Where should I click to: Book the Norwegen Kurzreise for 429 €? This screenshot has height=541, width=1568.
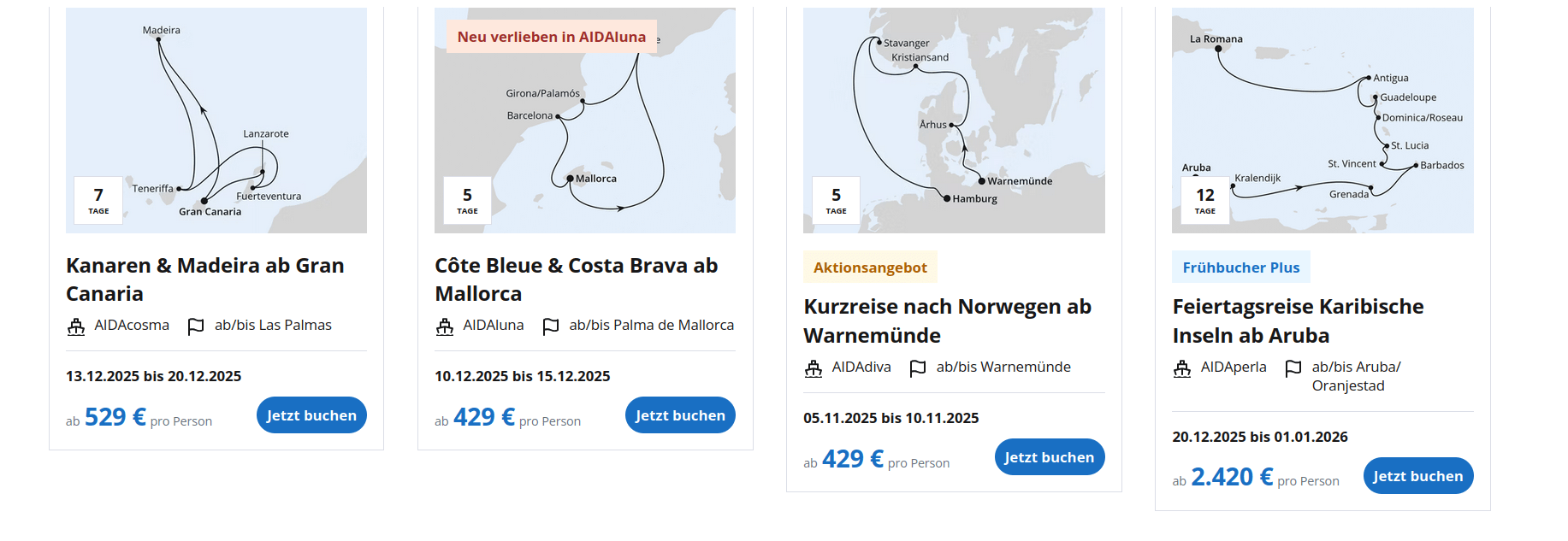(1049, 457)
